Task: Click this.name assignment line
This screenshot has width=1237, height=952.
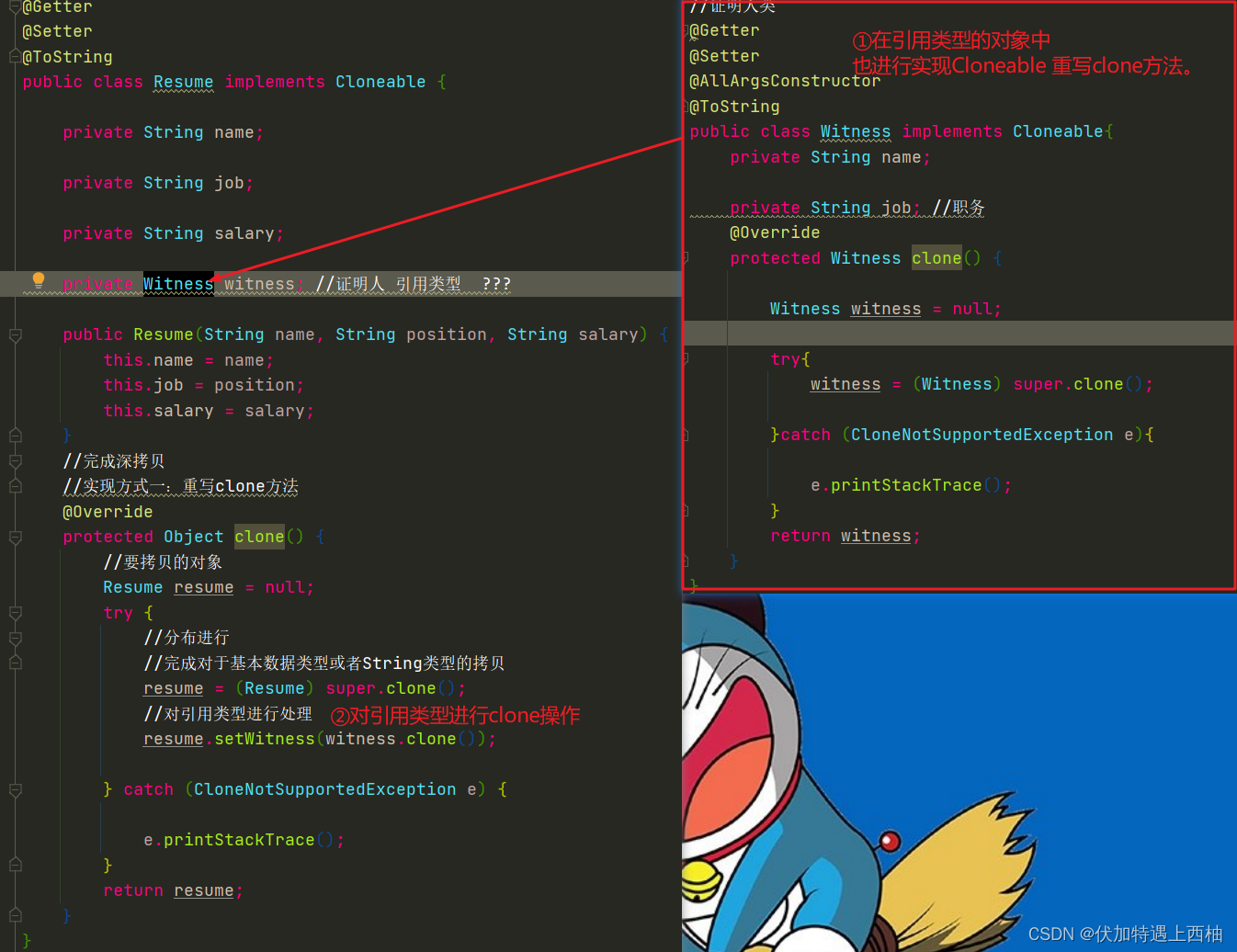Action: coord(188,360)
